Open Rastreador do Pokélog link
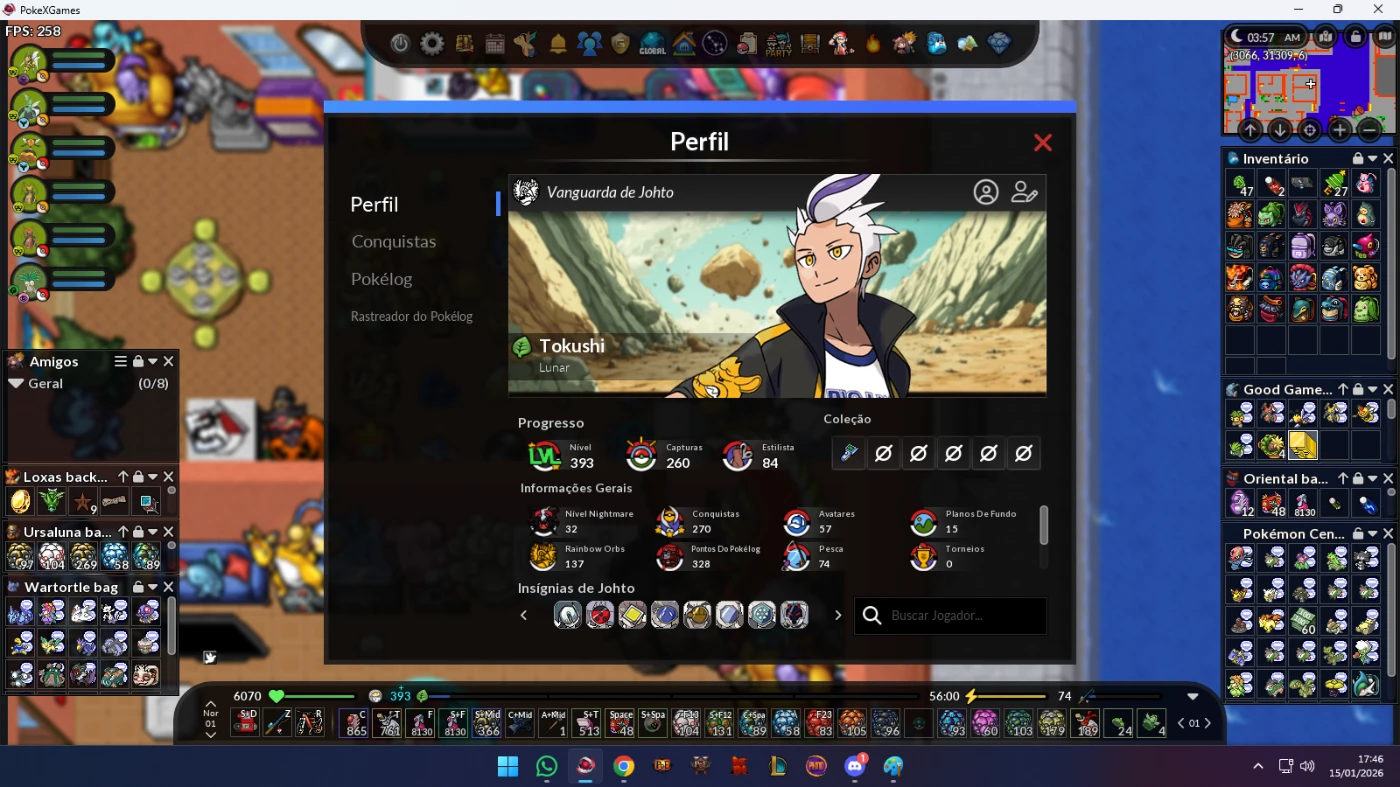The width and height of the screenshot is (1400, 787). coord(412,316)
